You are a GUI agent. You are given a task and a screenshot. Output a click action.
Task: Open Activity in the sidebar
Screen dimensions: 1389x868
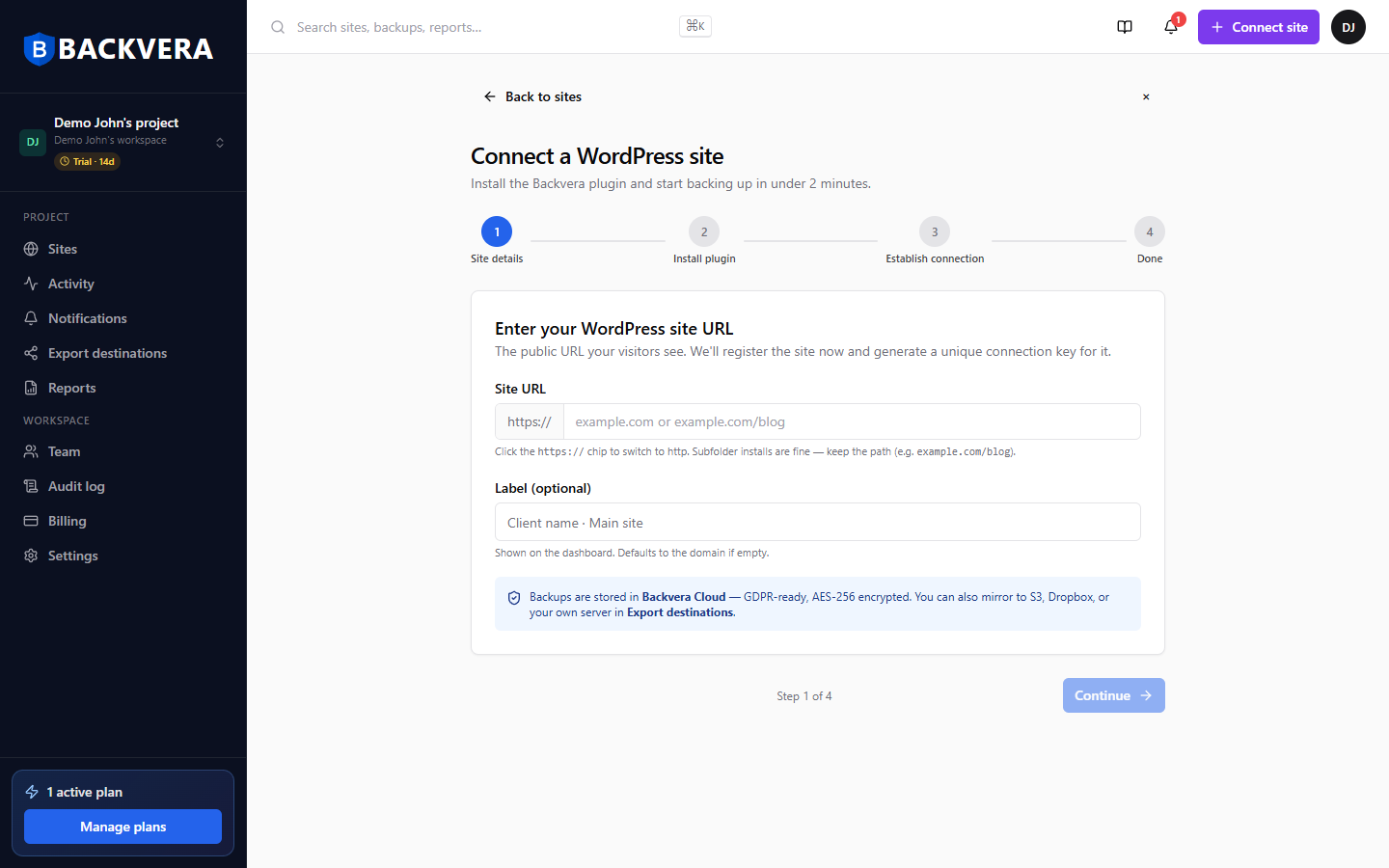[x=123, y=284]
